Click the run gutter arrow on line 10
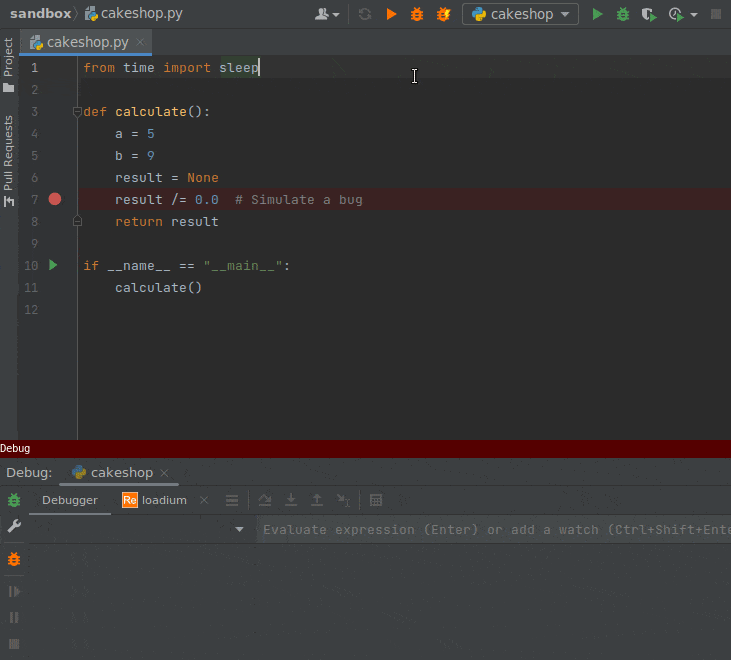 54,266
